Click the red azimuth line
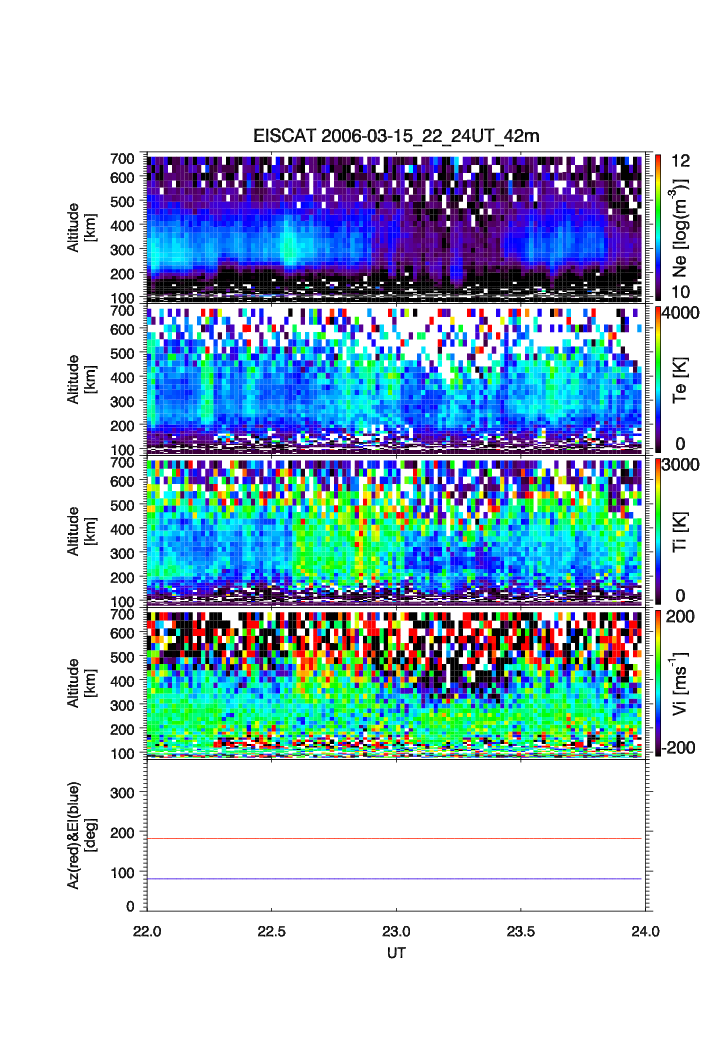 396,838
